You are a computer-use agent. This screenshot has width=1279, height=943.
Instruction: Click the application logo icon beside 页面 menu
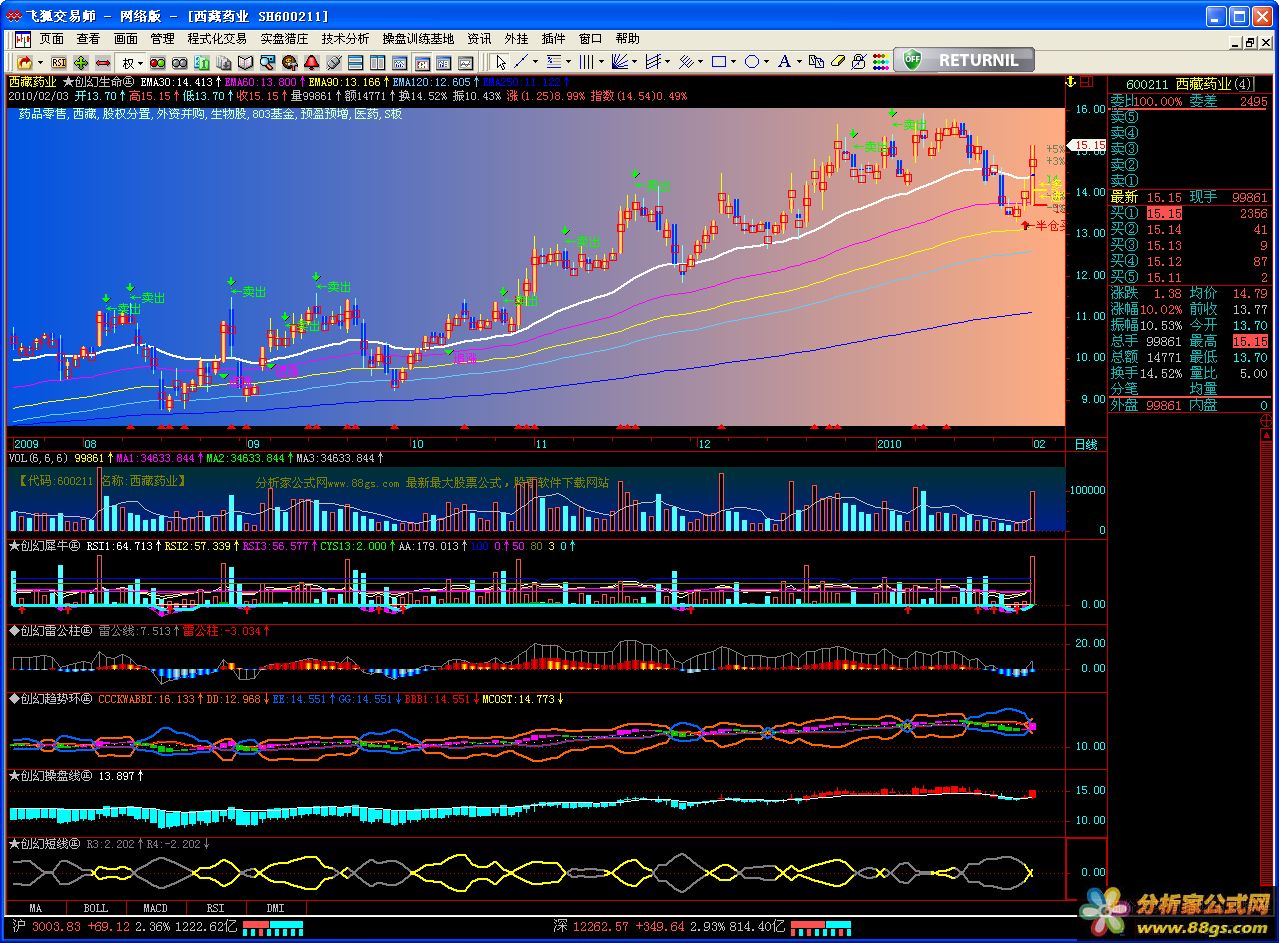point(22,39)
